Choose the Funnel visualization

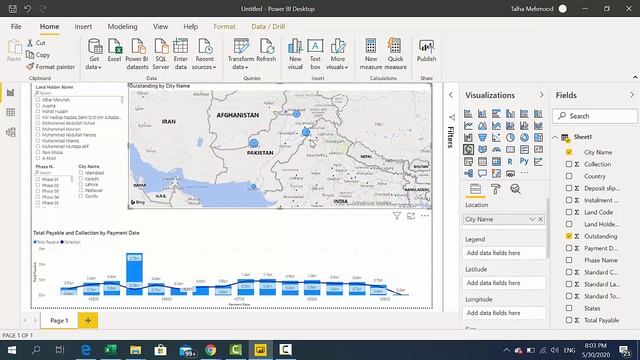pyautogui.click(x=482, y=138)
